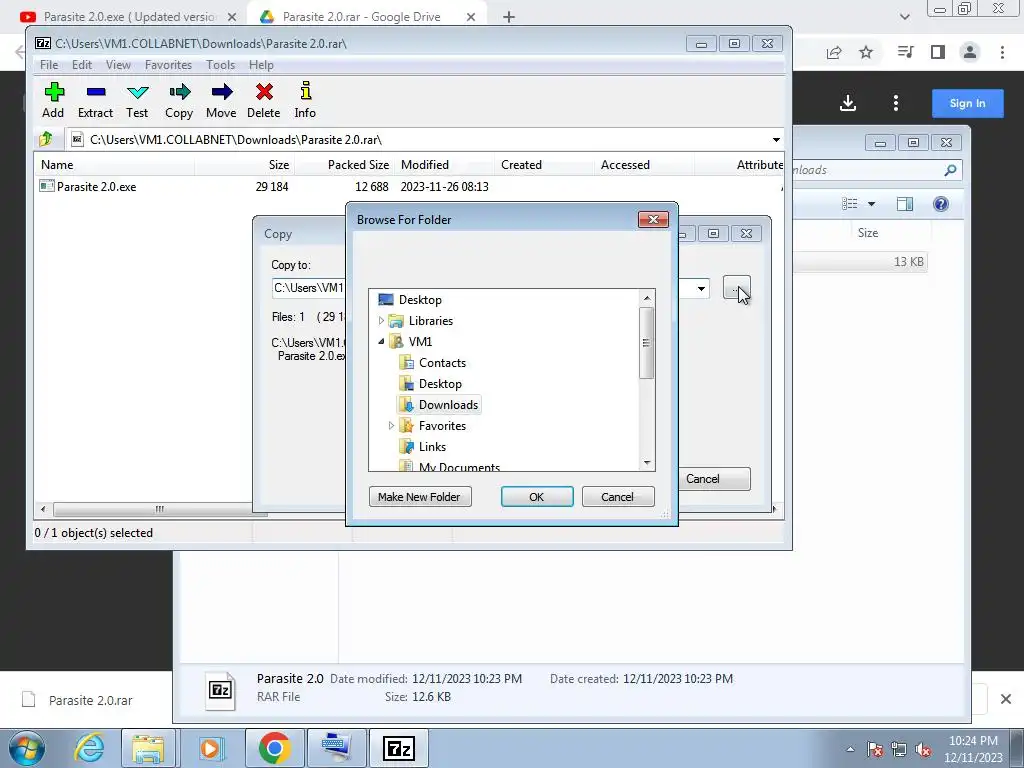Open the Help menu in 7-Zip

tap(261, 65)
